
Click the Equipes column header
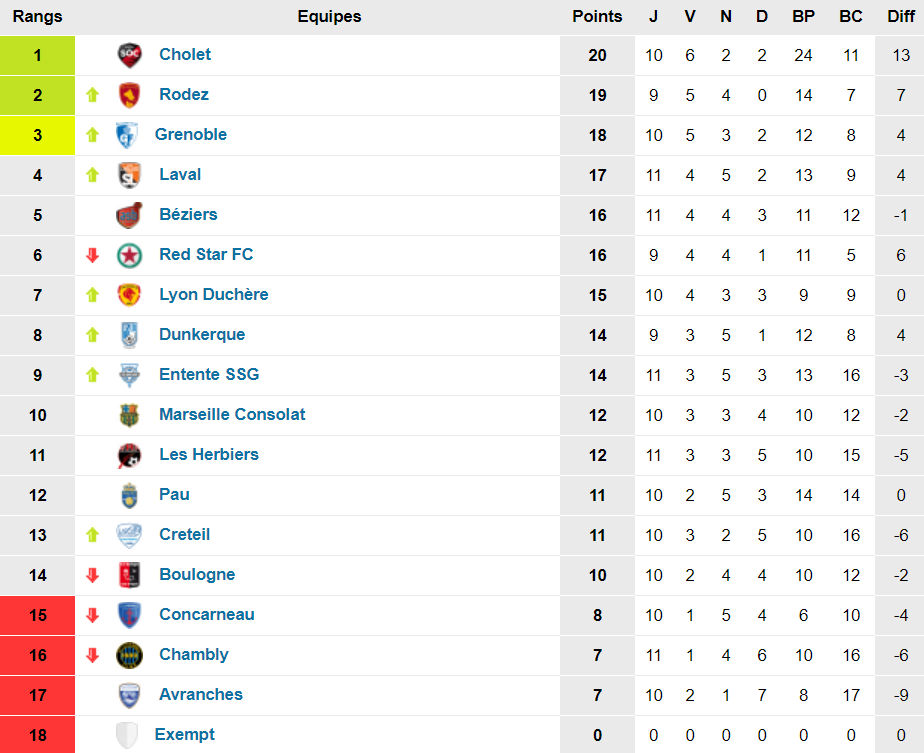click(x=329, y=16)
